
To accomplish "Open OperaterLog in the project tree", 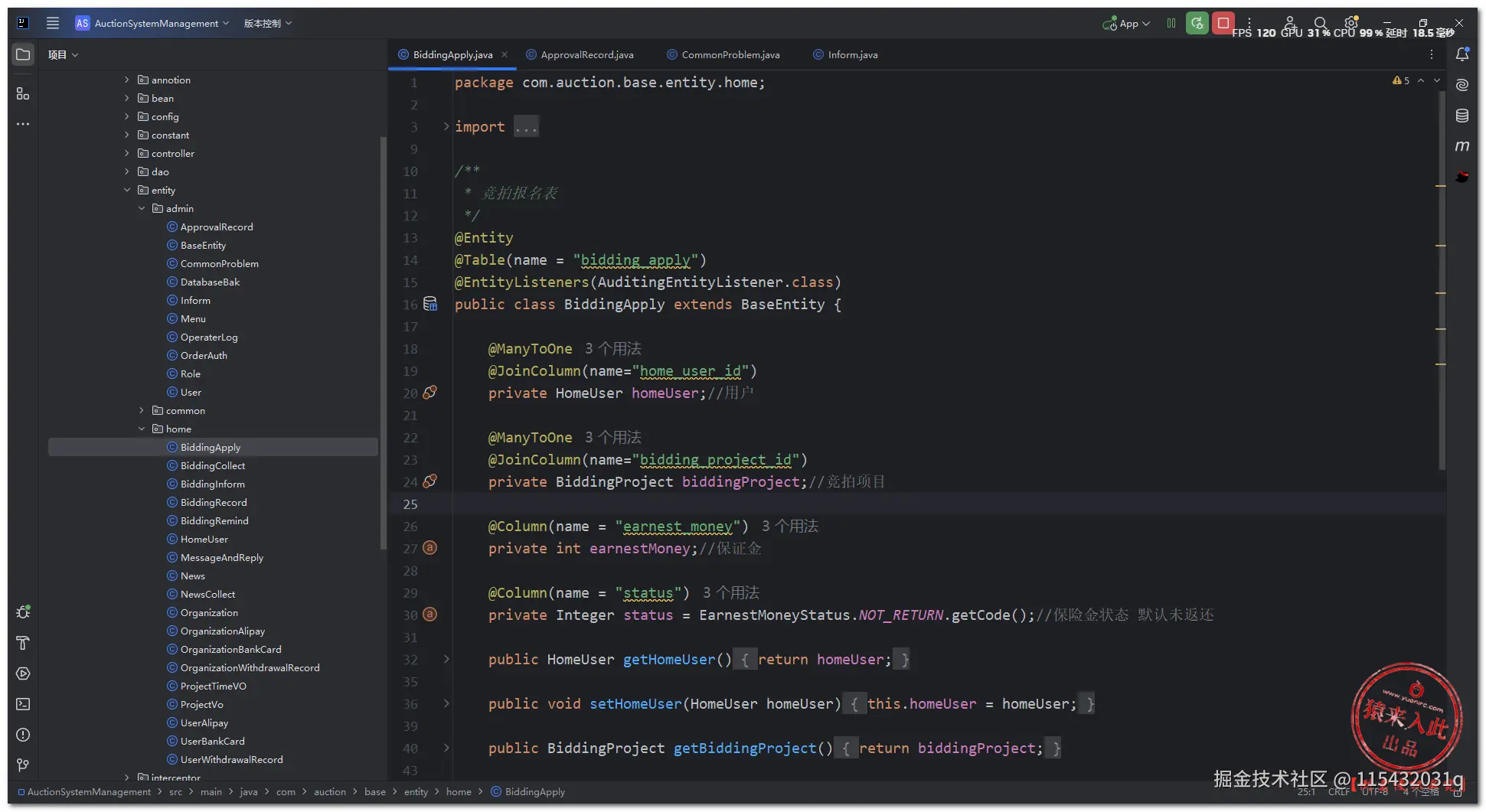I will click(209, 337).
